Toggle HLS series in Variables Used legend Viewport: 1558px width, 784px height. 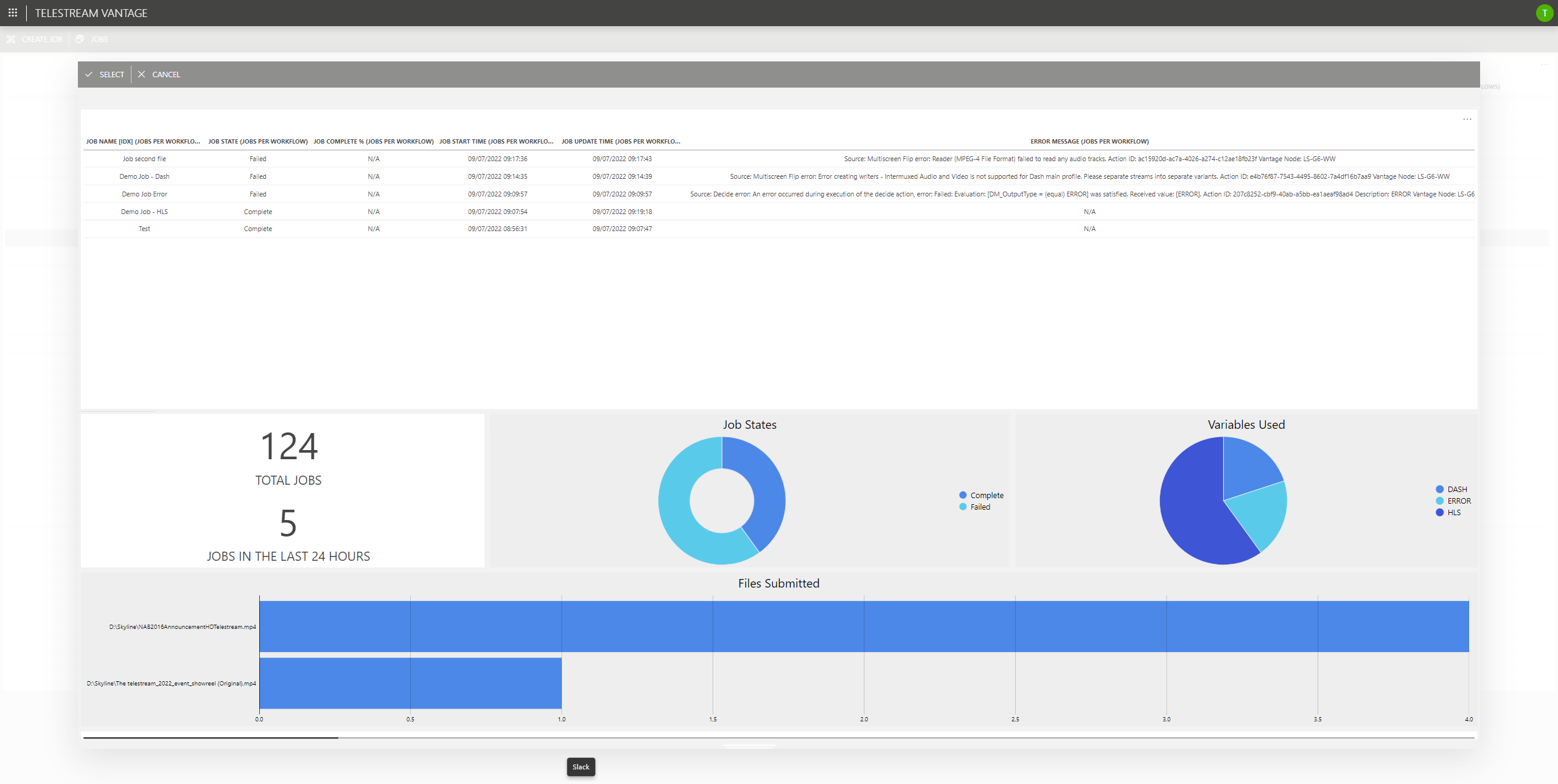[x=1448, y=513]
